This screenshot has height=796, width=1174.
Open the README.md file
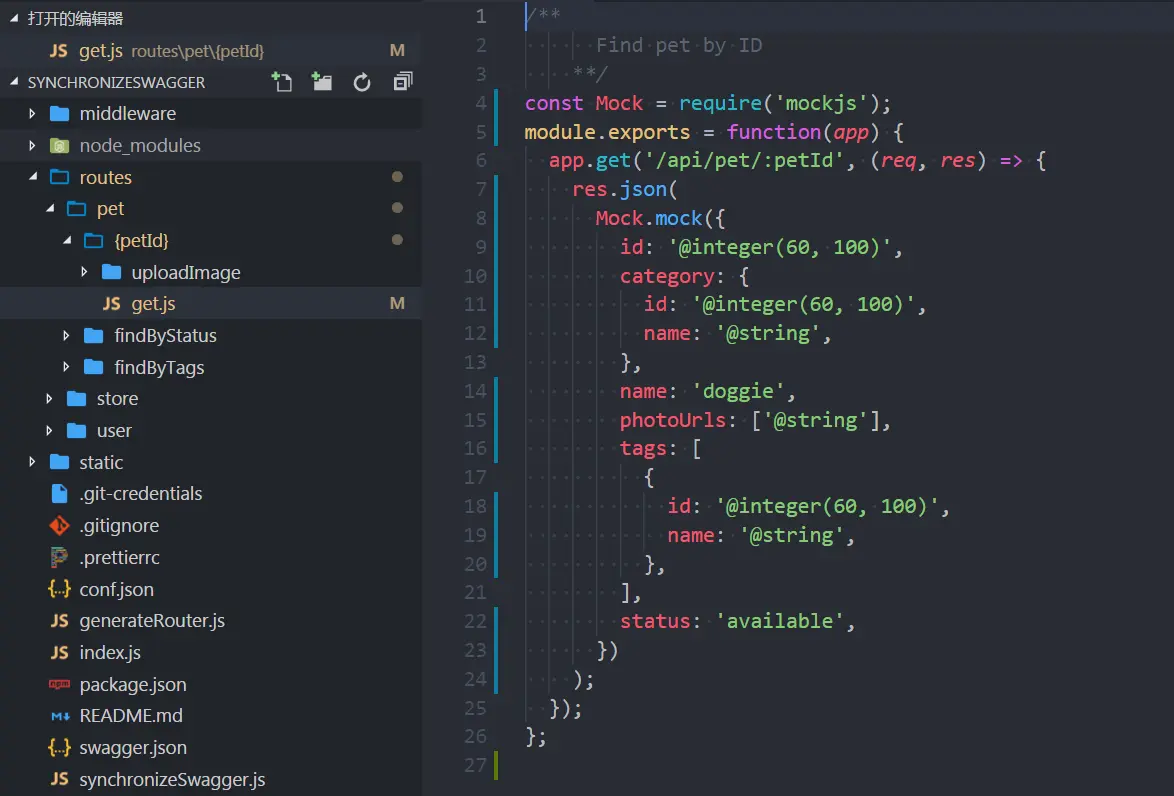(211, 716)
